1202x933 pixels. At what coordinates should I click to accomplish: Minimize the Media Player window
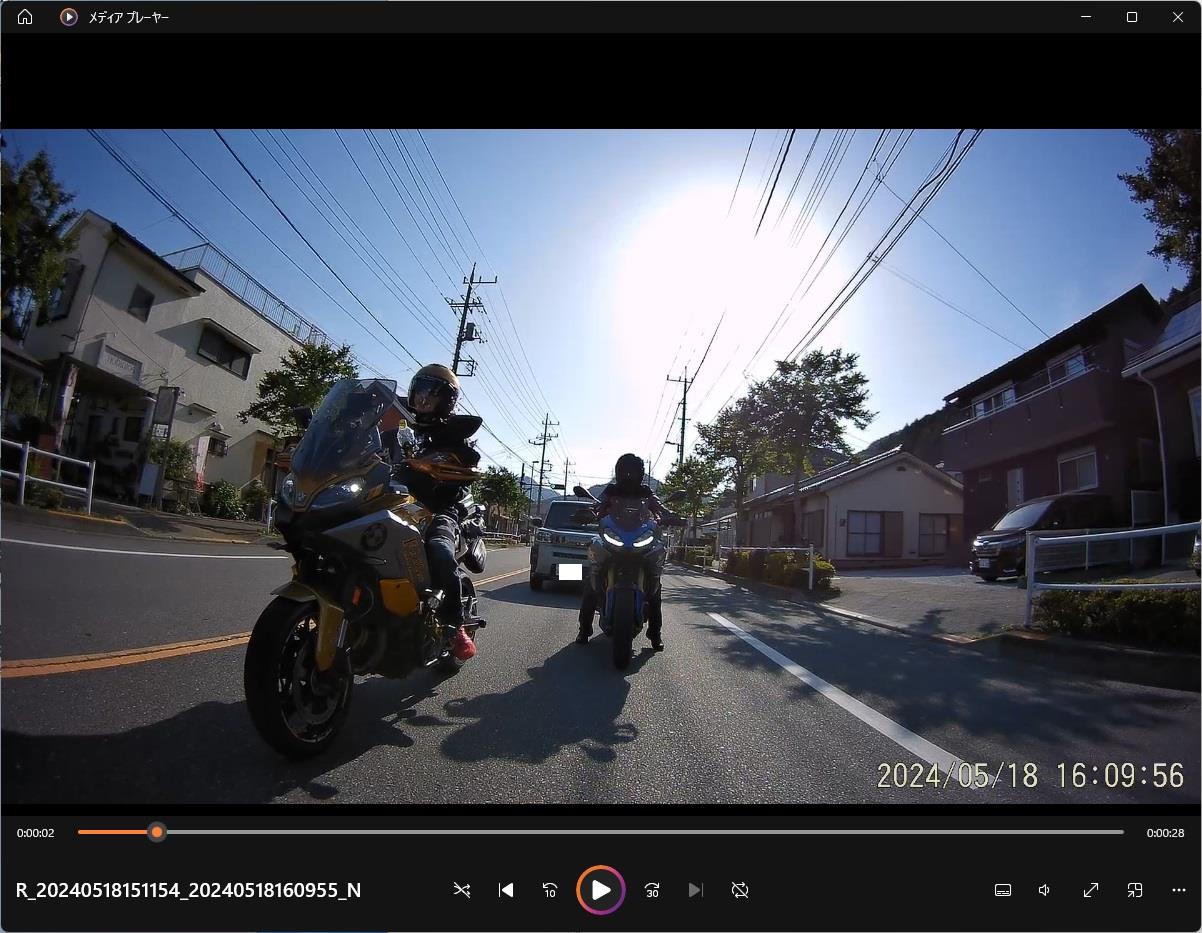click(x=1086, y=17)
